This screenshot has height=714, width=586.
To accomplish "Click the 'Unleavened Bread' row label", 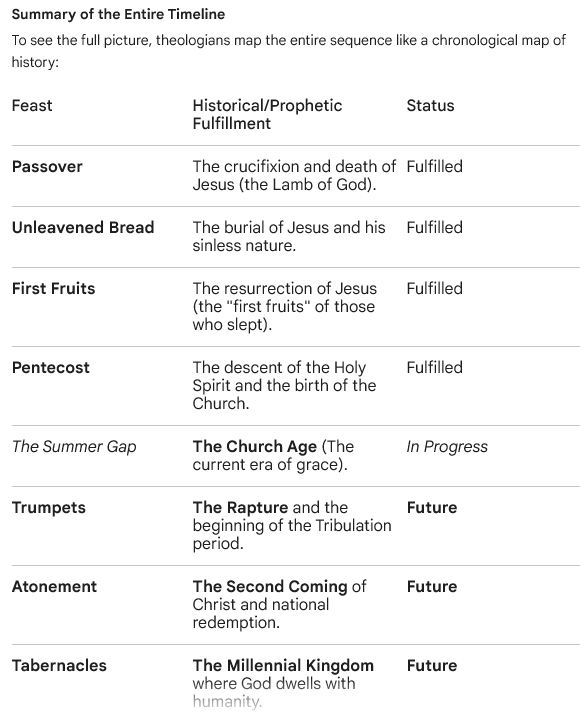I will click(83, 228).
